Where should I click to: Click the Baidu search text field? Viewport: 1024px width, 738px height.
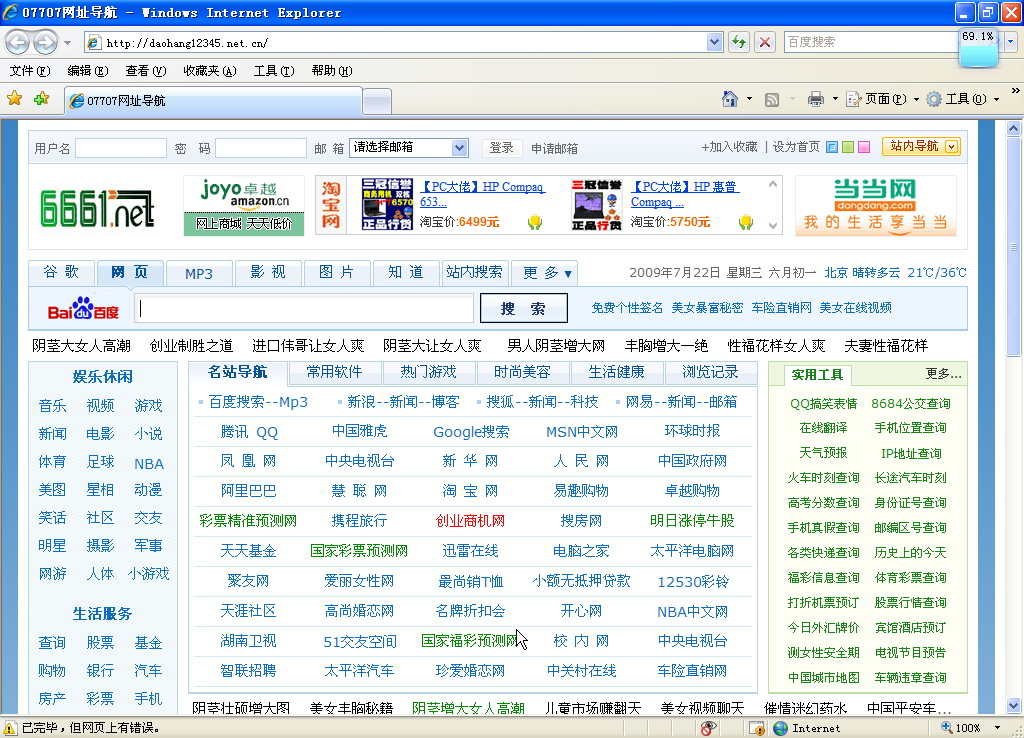(305, 308)
